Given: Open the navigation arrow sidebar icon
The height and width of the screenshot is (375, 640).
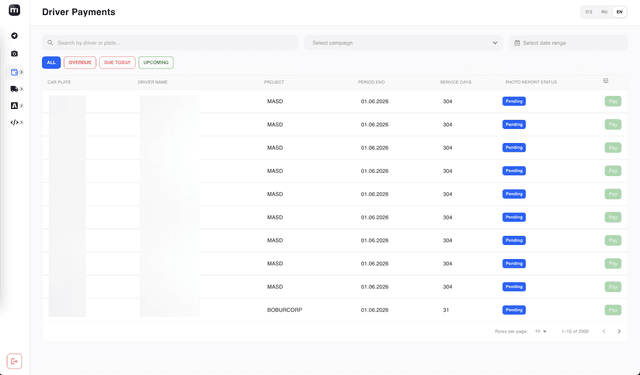Looking at the screenshot, I should pyautogui.click(x=14, y=36).
